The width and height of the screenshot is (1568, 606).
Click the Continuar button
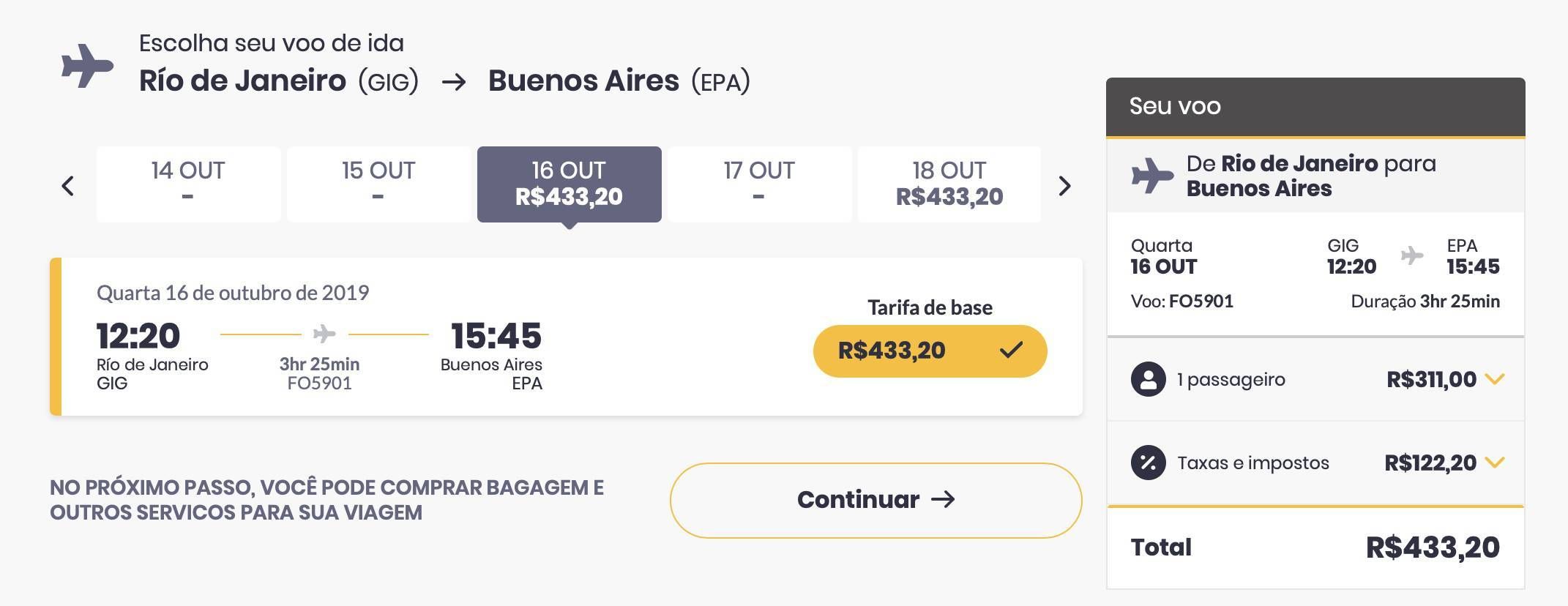[876, 501]
